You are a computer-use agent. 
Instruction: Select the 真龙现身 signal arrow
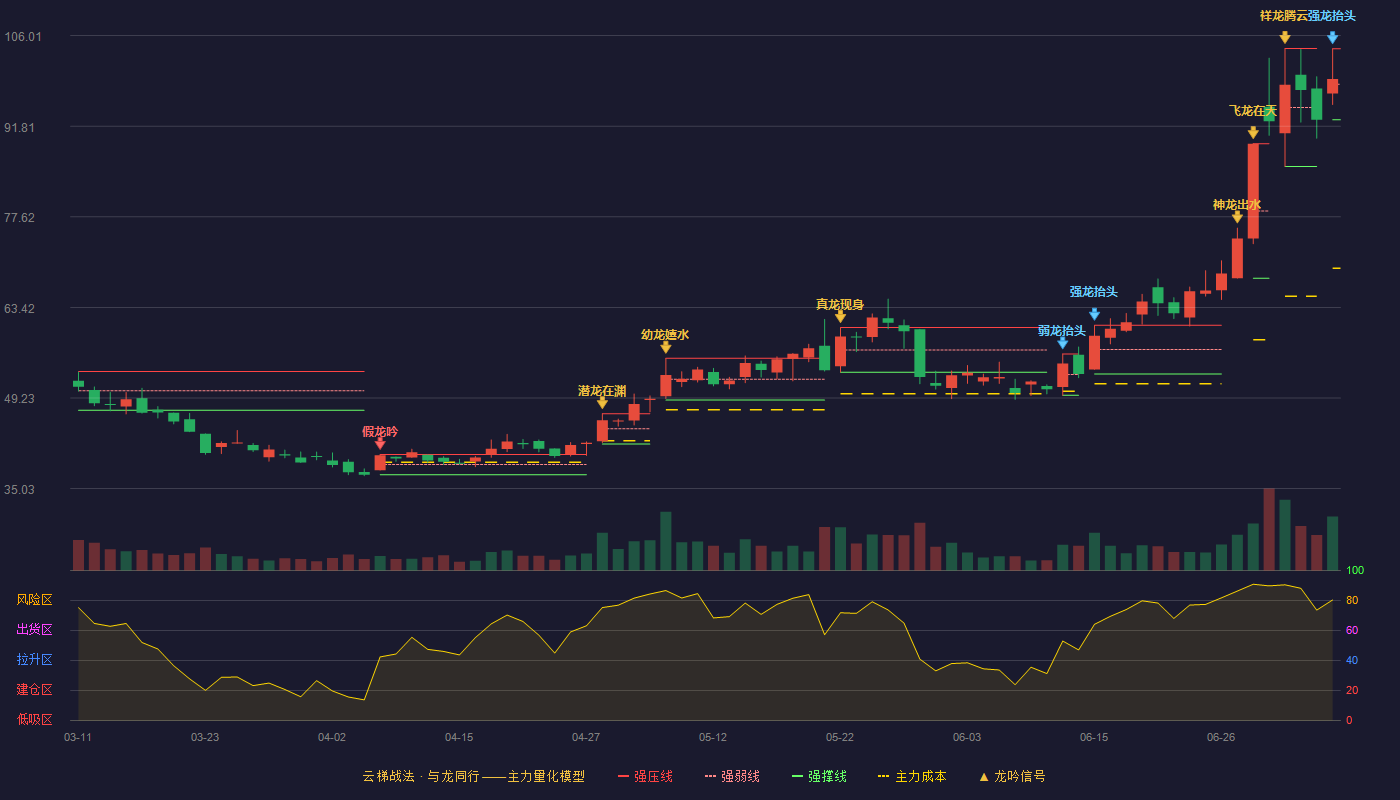840,317
